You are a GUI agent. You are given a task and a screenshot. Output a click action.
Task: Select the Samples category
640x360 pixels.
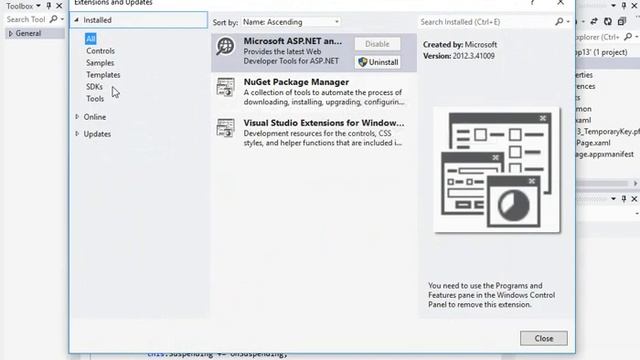pos(100,63)
